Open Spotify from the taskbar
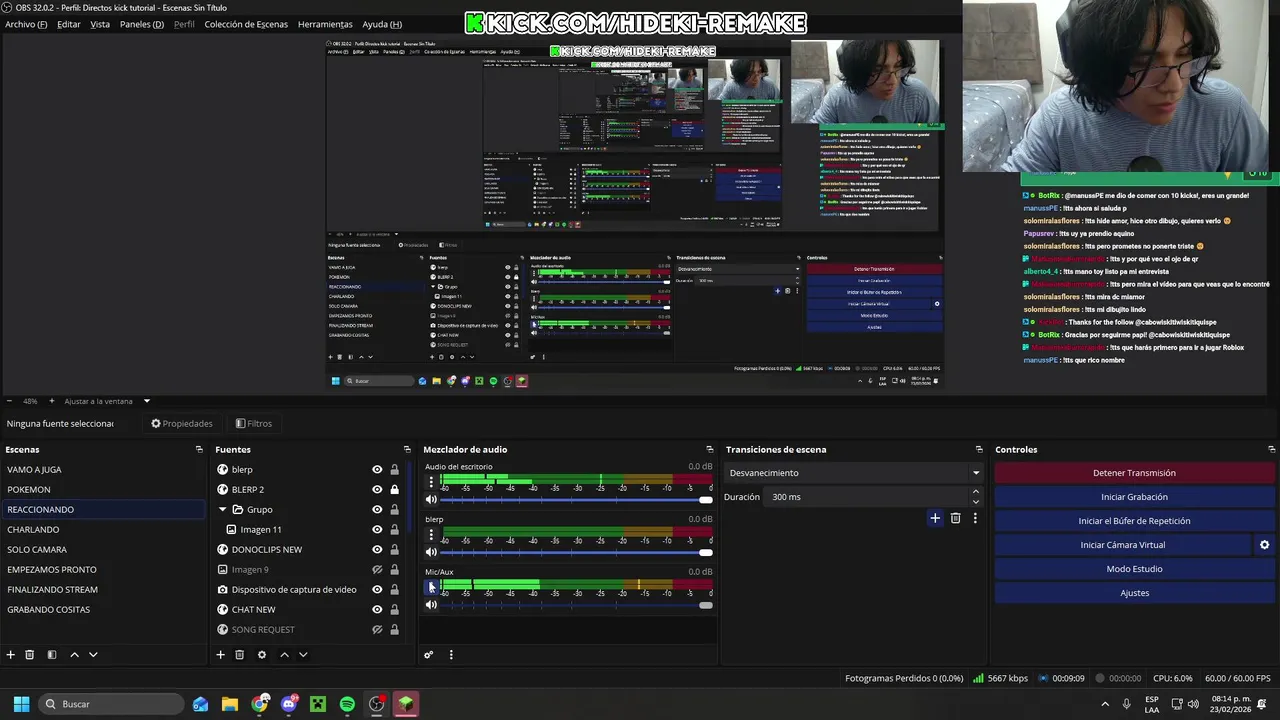 pyautogui.click(x=347, y=704)
